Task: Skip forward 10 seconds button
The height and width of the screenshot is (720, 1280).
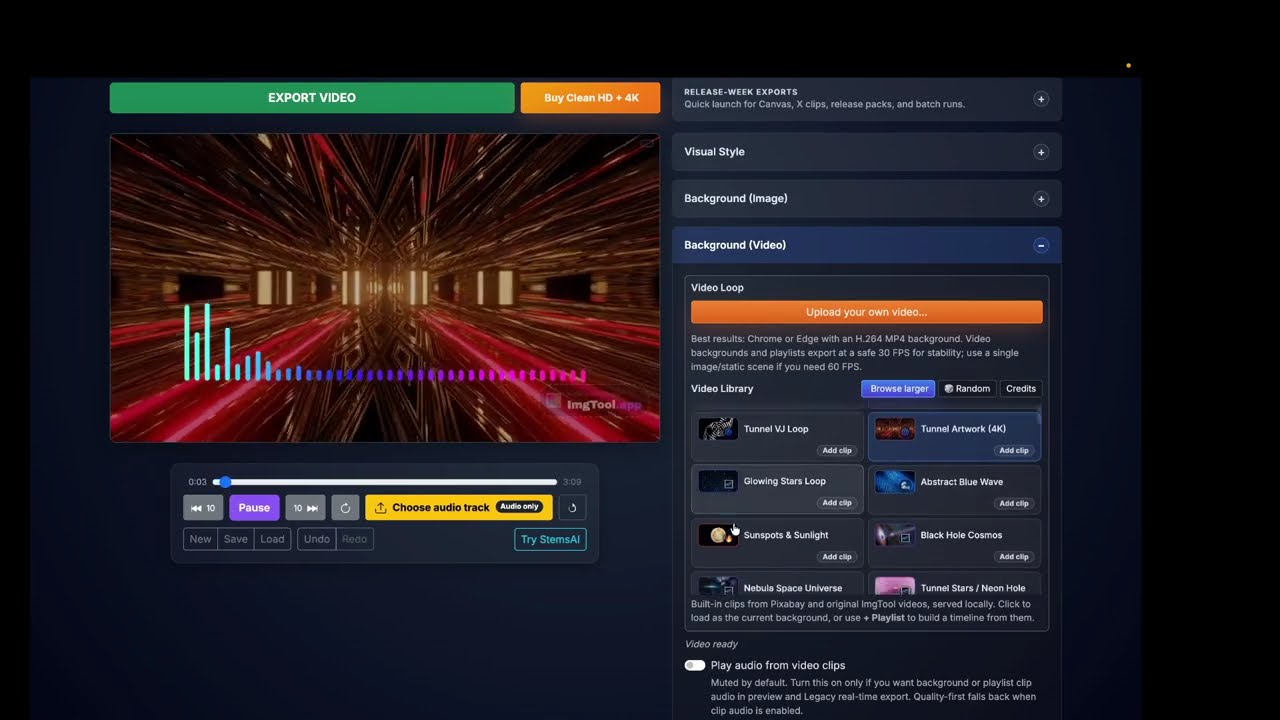Action: click(305, 508)
